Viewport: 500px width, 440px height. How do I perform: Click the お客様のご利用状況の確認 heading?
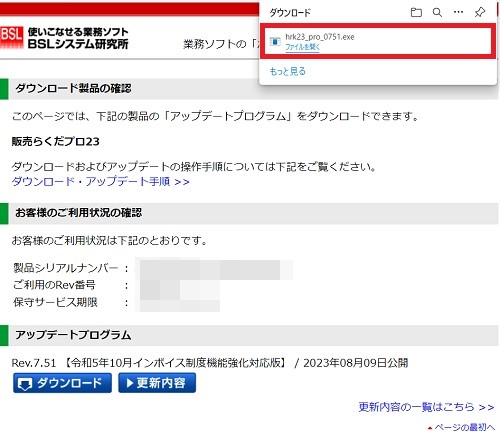[79, 213]
